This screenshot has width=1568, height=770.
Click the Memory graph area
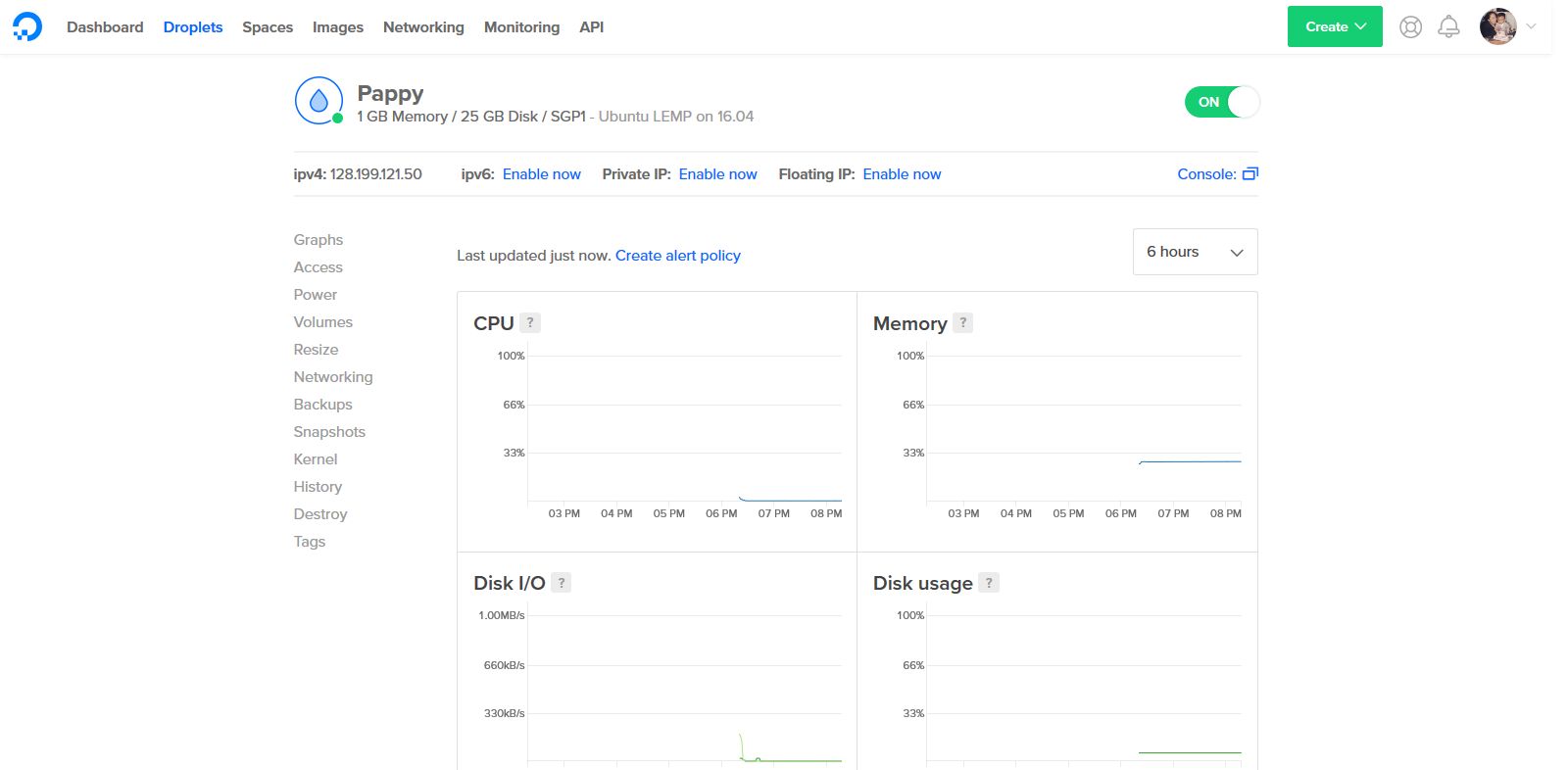pyautogui.click(x=1085, y=428)
